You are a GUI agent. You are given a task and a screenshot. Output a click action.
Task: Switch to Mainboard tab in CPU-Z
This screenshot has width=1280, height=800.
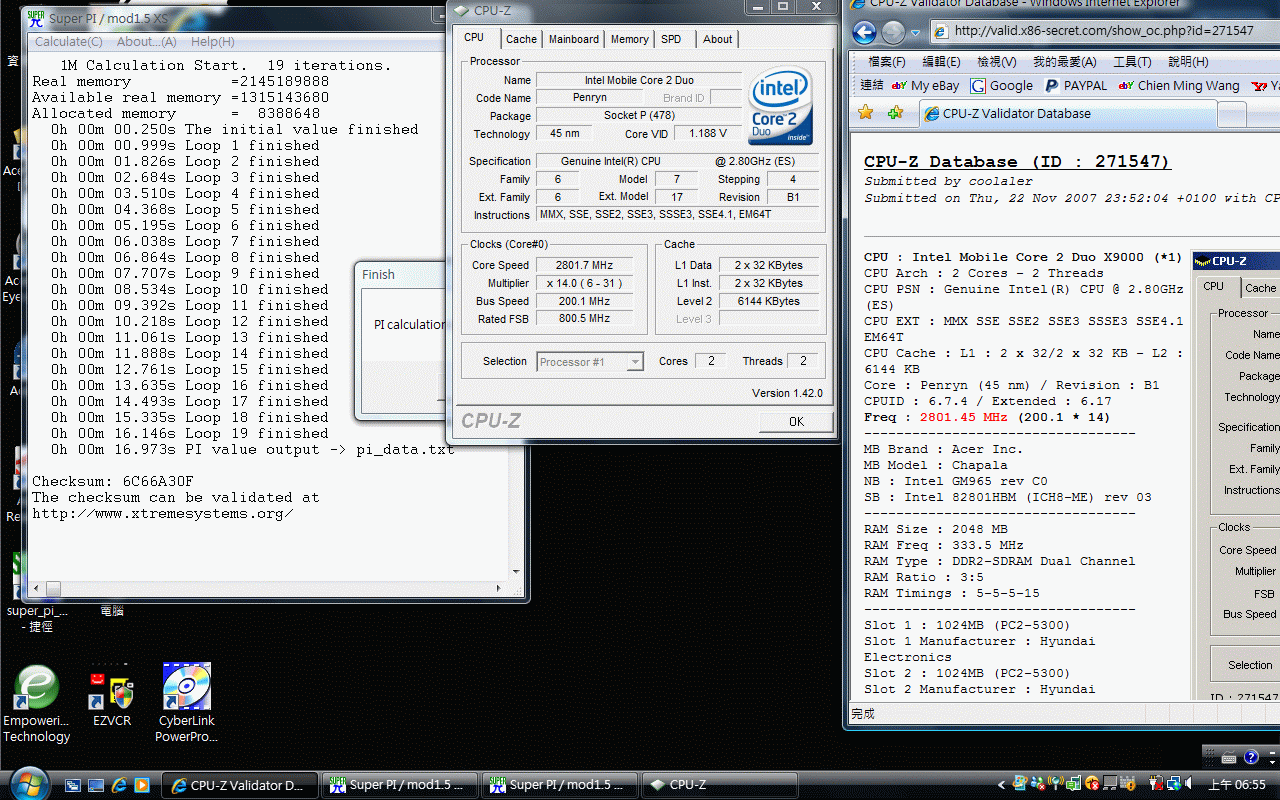(x=574, y=39)
